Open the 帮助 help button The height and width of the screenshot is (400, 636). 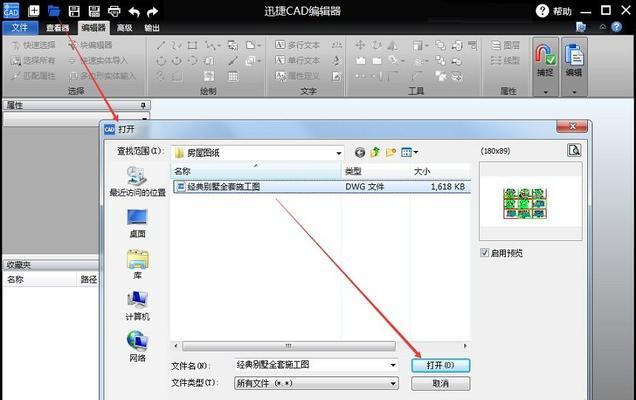point(553,11)
